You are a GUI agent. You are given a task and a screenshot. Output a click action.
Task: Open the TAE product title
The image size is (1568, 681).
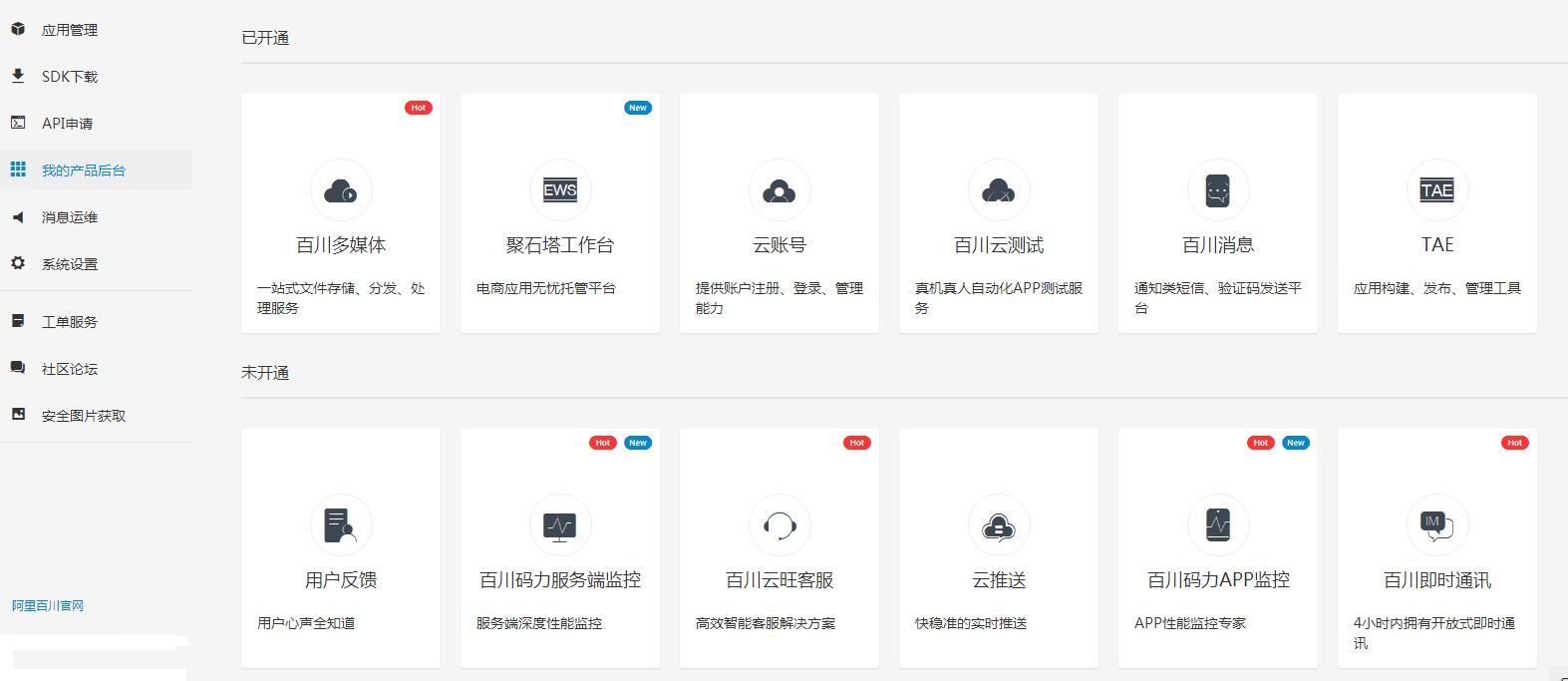tap(1437, 245)
